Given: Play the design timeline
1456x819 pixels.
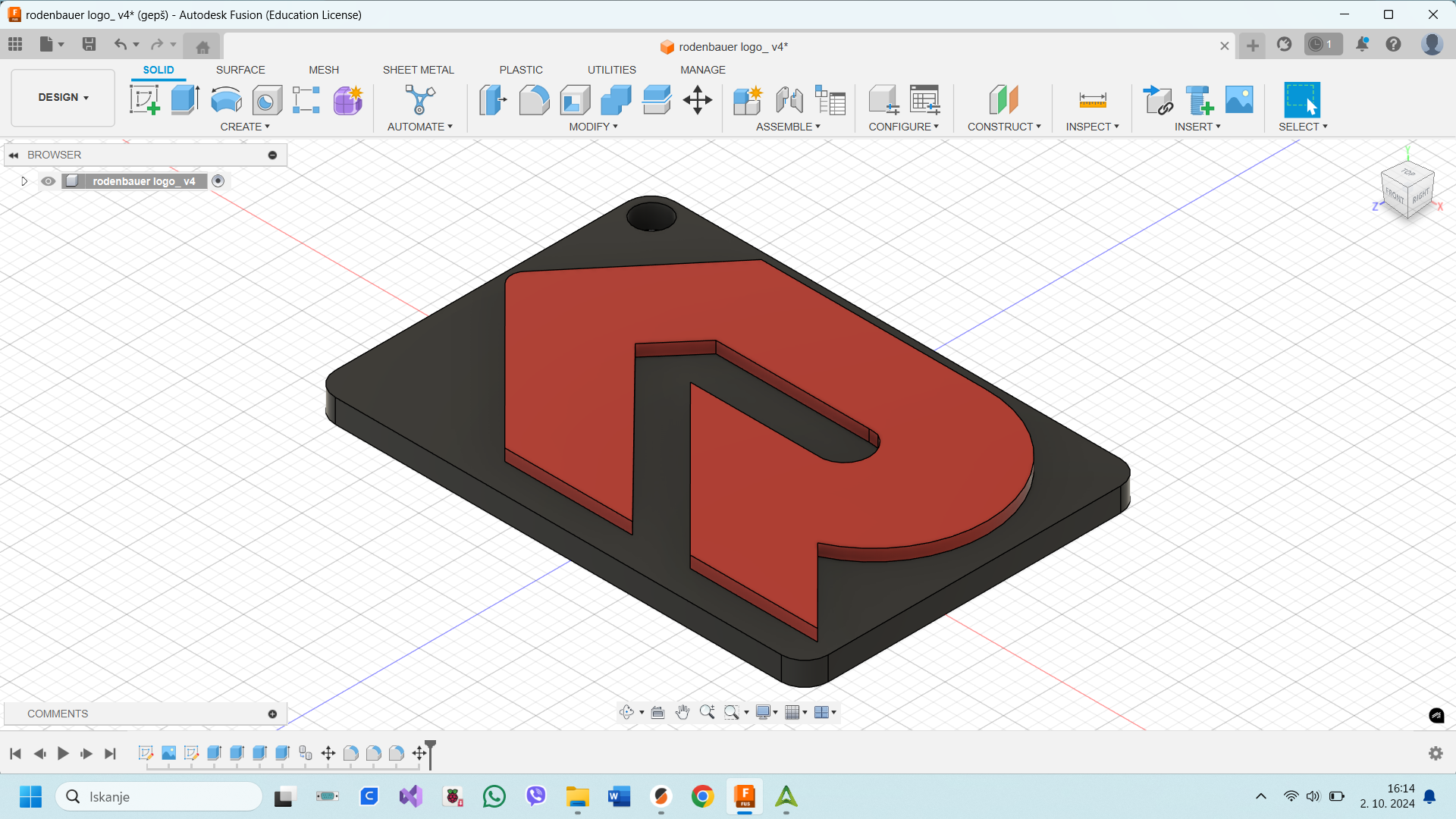Looking at the screenshot, I should 64,754.
